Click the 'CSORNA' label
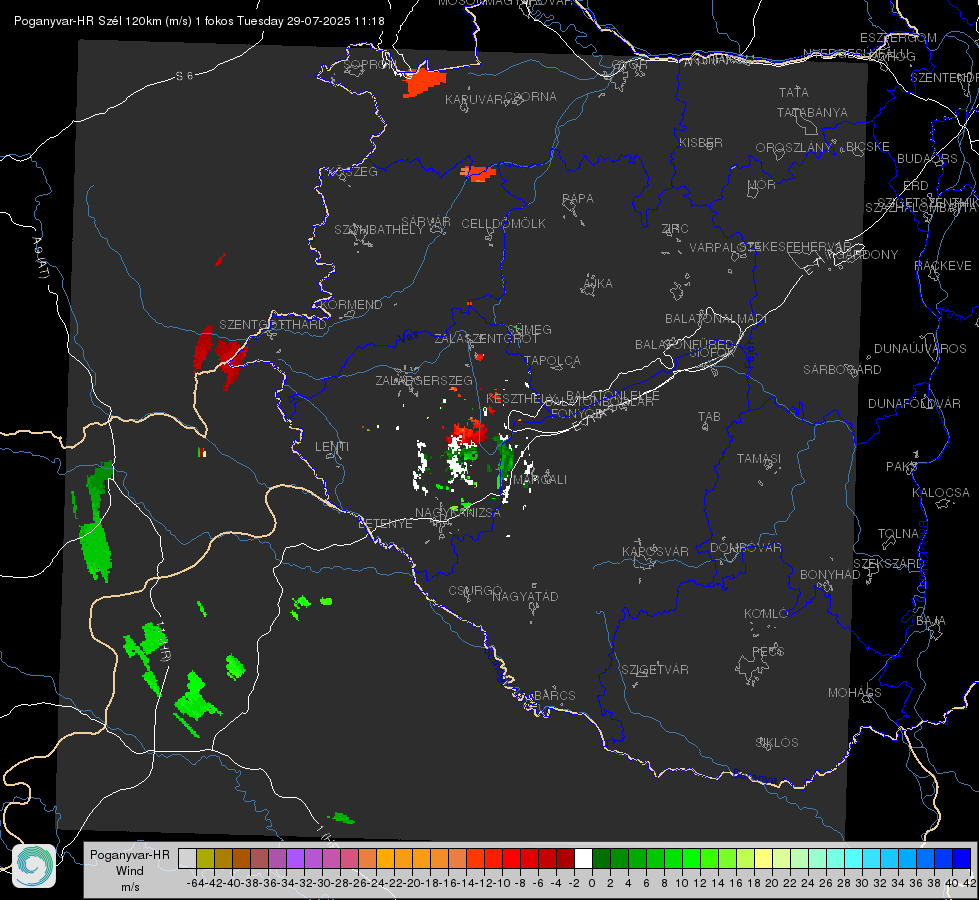The height and width of the screenshot is (900, 979). pyautogui.click(x=530, y=97)
